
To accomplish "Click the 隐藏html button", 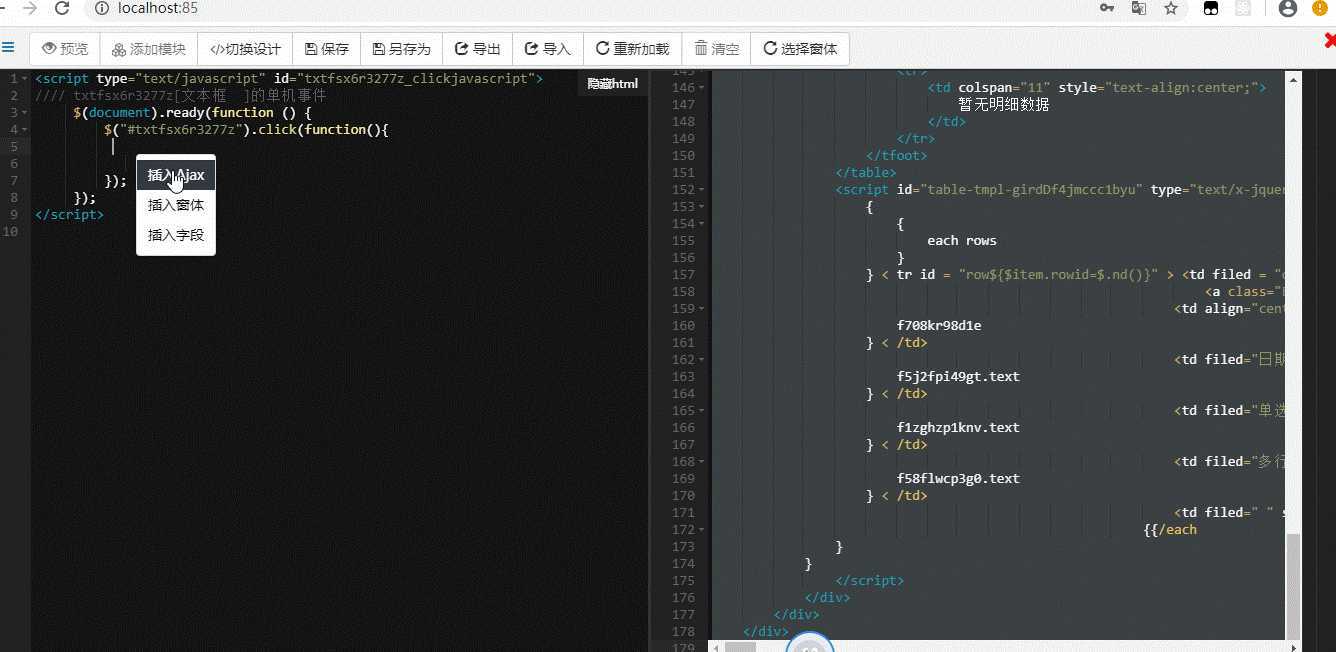I will [612, 84].
